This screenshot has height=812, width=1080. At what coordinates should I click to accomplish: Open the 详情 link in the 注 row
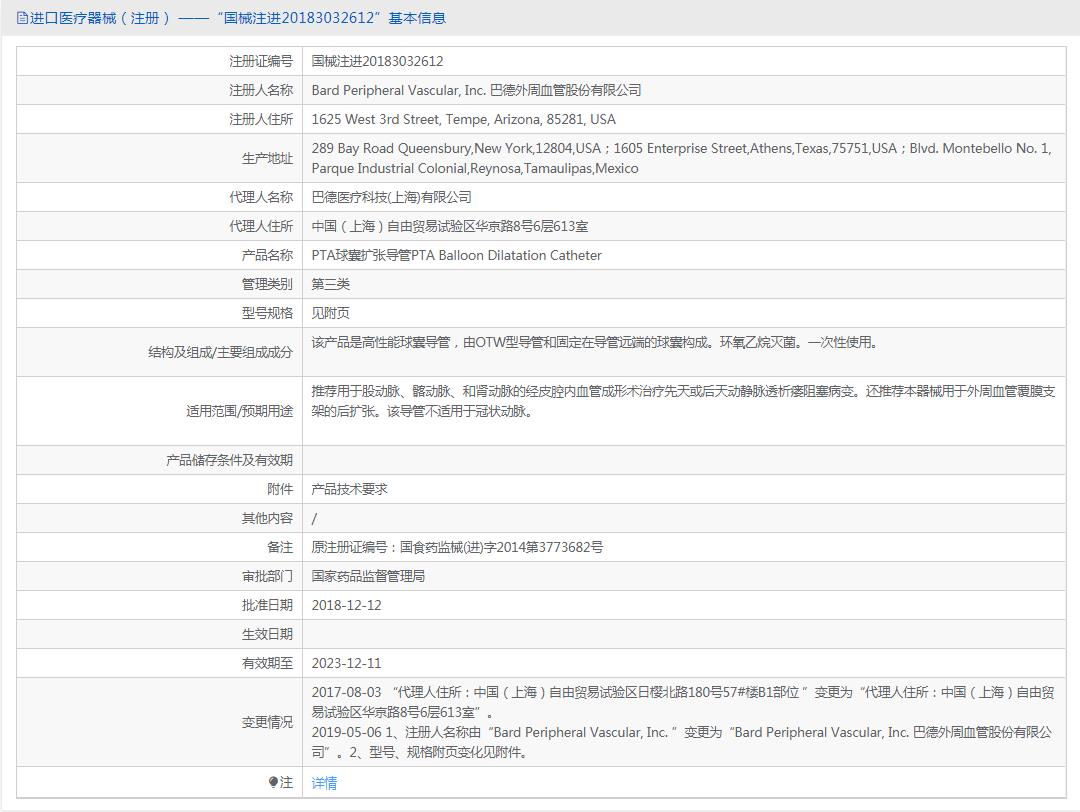pyautogui.click(x=324, y=782)
